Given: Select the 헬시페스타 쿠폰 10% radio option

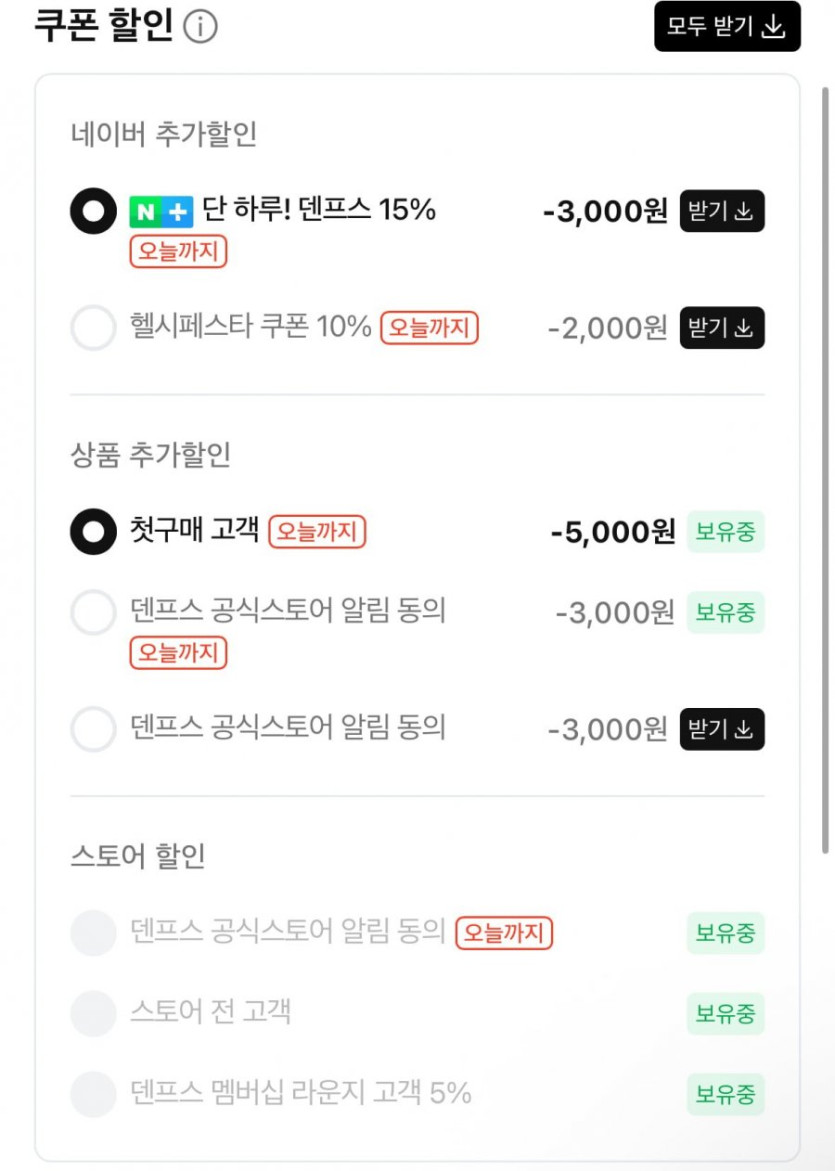Looking at the screenshot, I should 93,328.
